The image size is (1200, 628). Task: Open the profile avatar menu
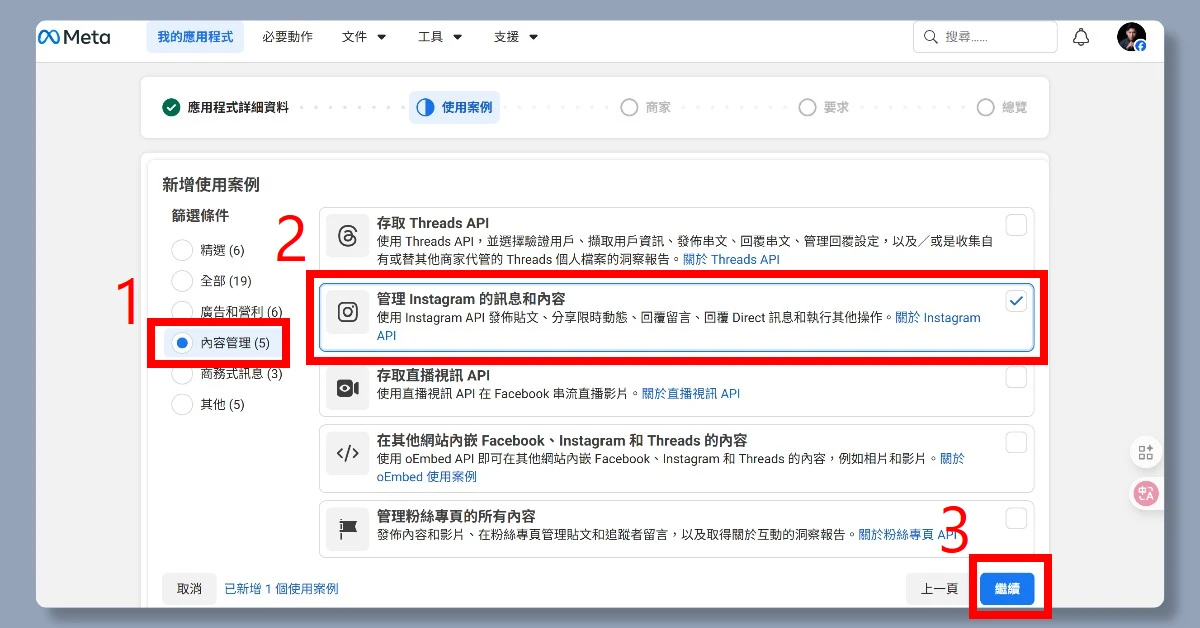coord(1131,37)
